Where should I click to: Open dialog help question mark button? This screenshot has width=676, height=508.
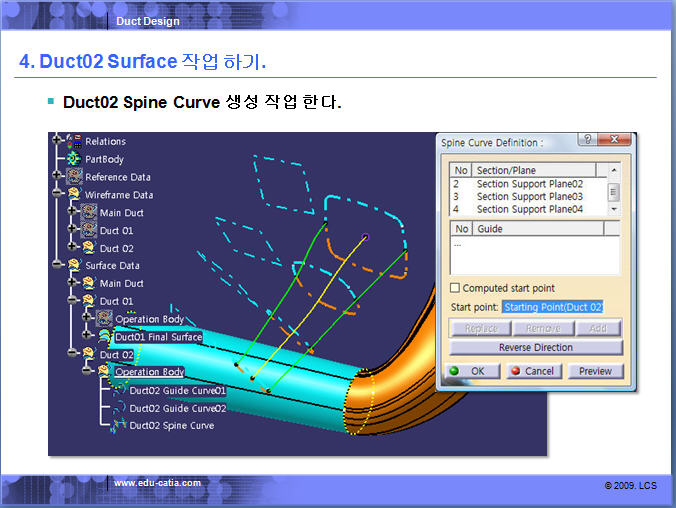point(588,141)
